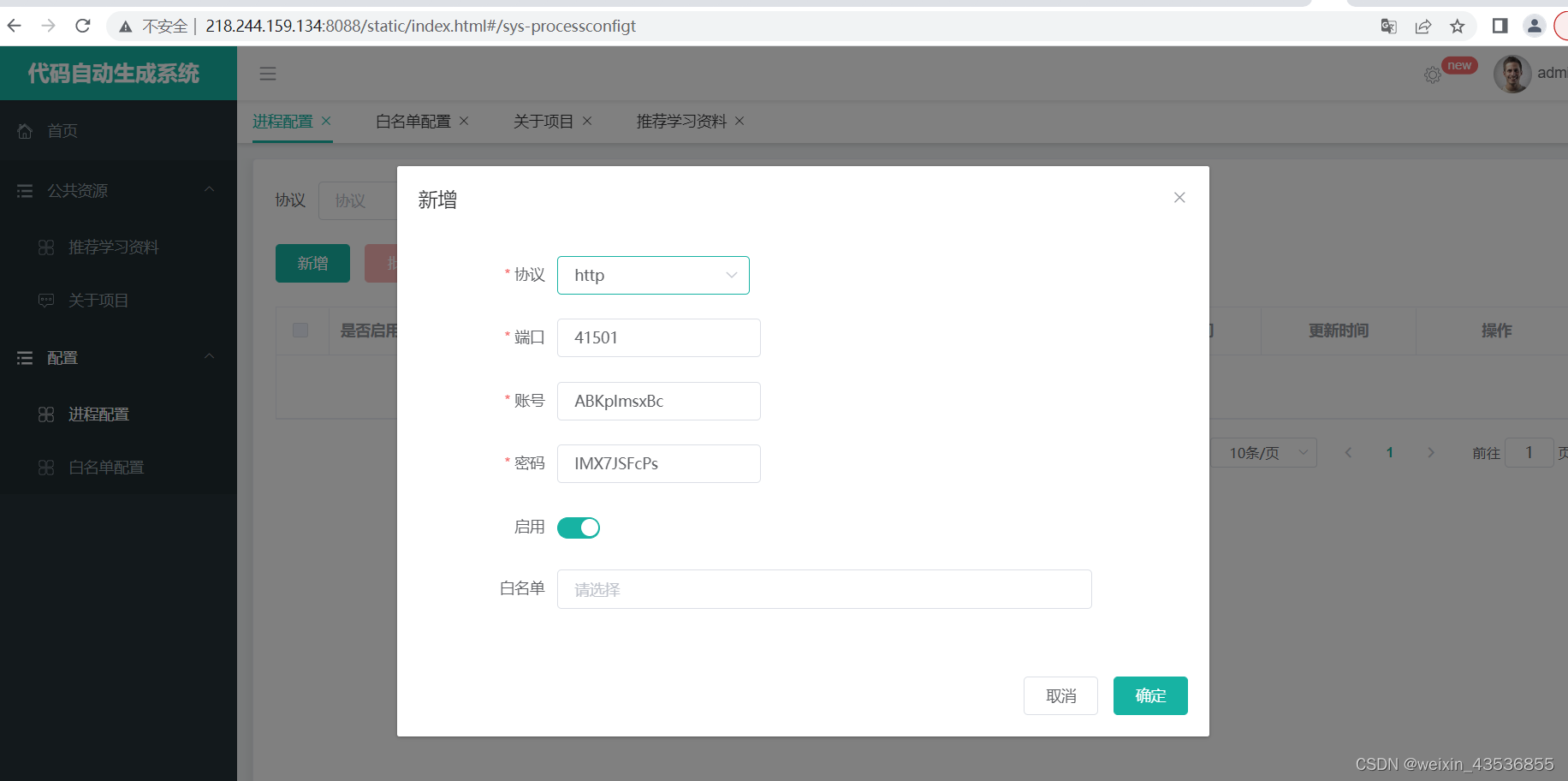Screen dimensions: 1568x781
Task: Reload the page
Action: [x=83, y=26]
